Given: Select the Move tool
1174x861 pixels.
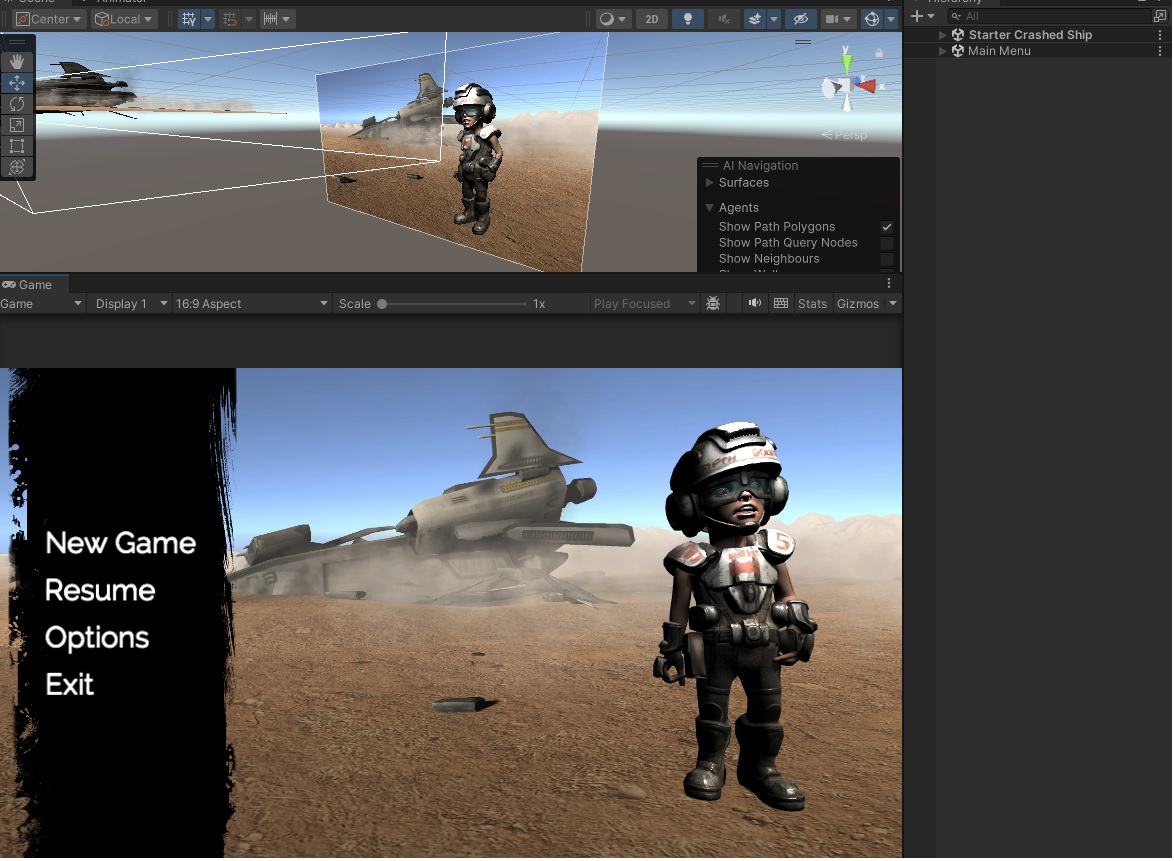Looking at the screenshot, I should point(16,82).
